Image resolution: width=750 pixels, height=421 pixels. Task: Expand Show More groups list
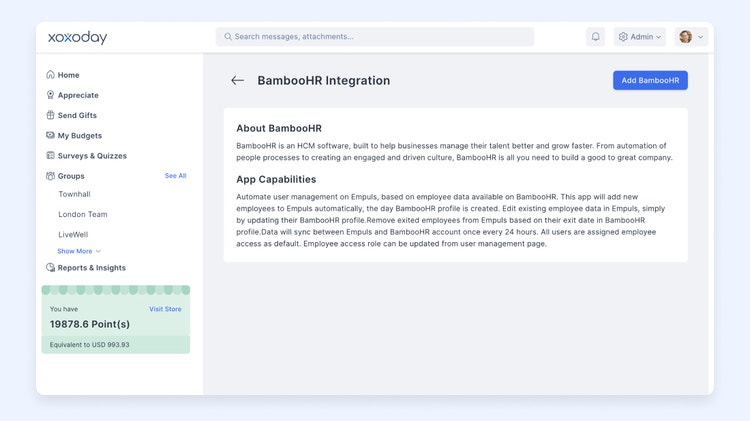coord(79,251)
